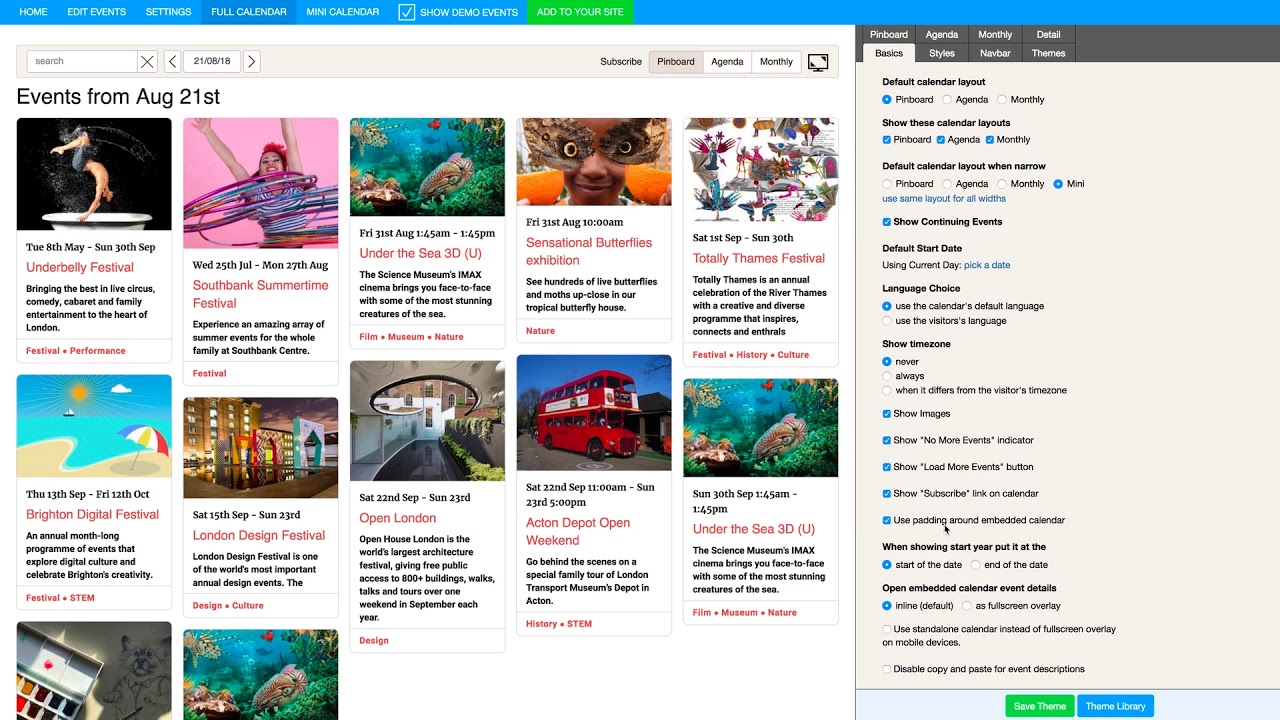Select Monthly as default calendar layout
The height and width of the screenshot is (720, 1280).
1001,100
